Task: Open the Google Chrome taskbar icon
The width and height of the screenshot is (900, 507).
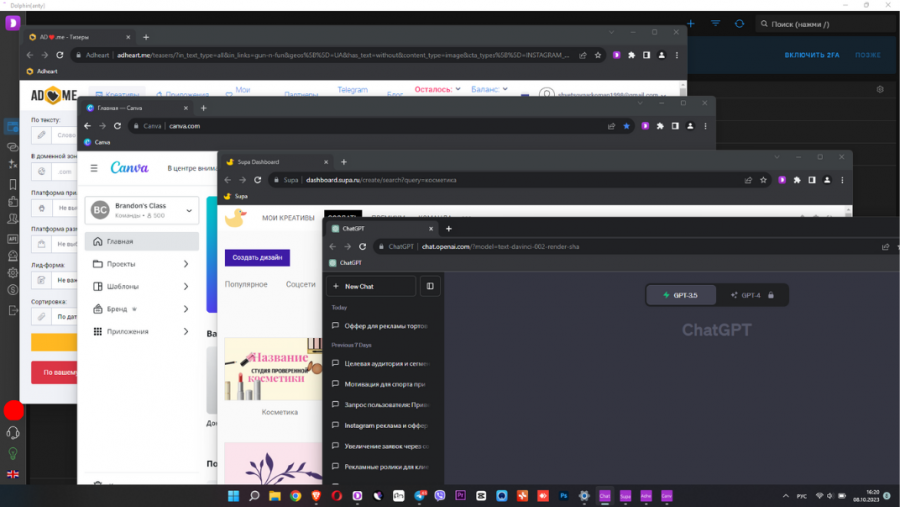Action: pyautogui.click(x=295, y=496)
